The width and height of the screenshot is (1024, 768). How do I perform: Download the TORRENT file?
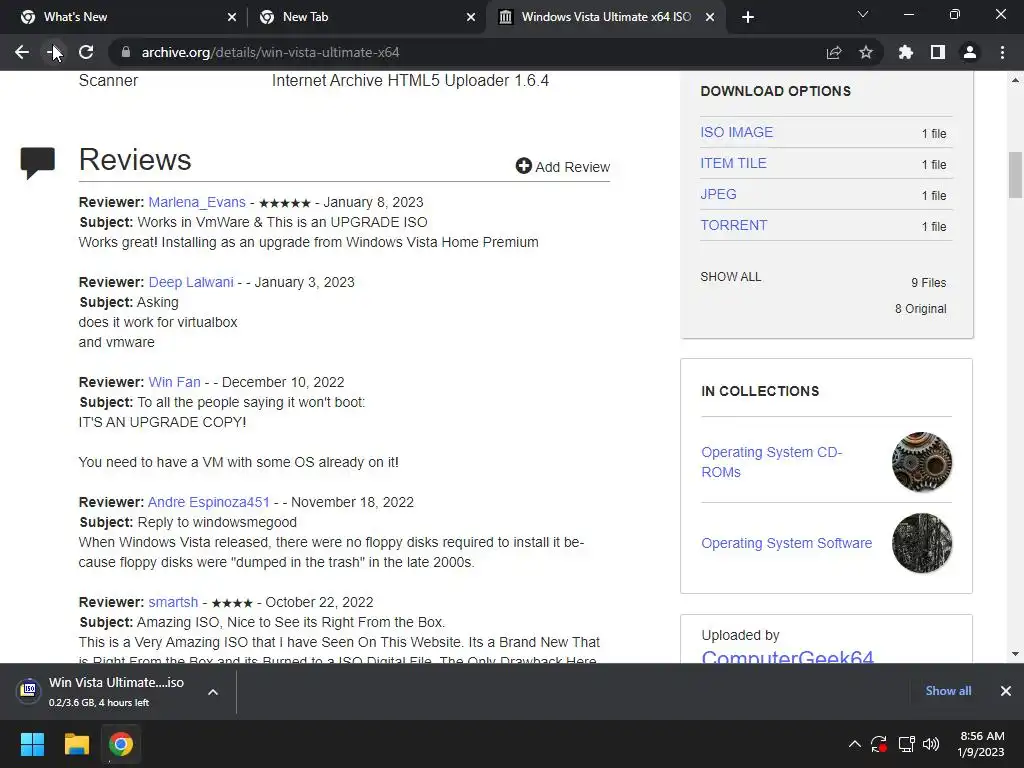(x=734, y=225)
